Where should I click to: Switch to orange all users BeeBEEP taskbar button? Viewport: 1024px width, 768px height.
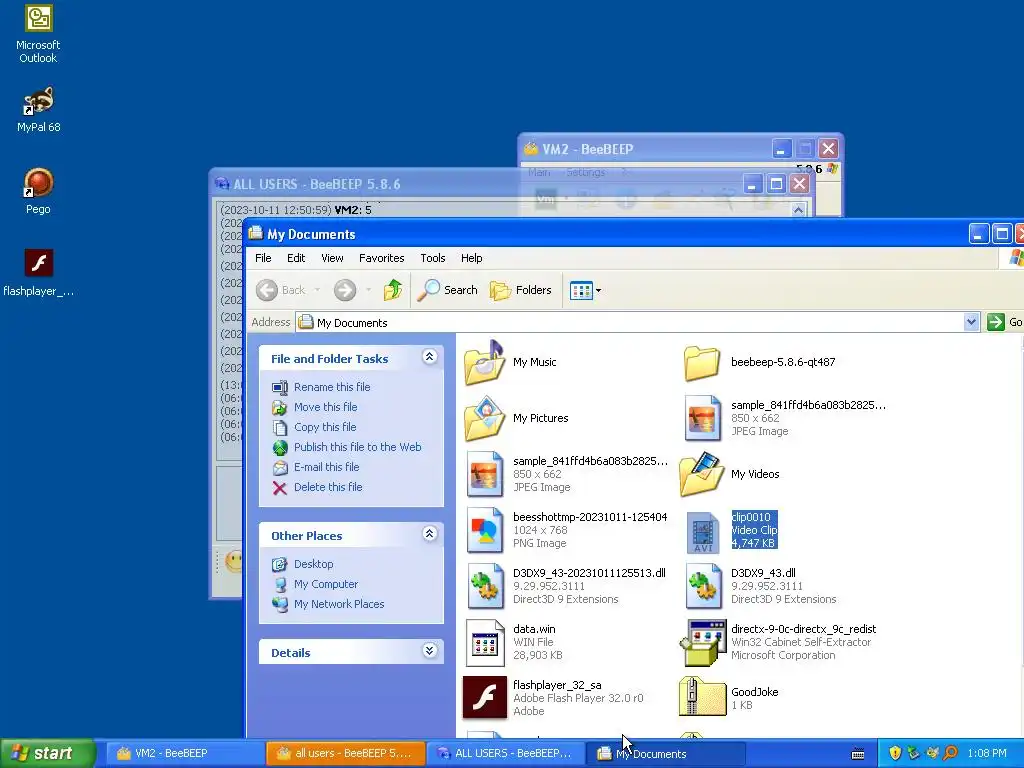tap(345, 754)
